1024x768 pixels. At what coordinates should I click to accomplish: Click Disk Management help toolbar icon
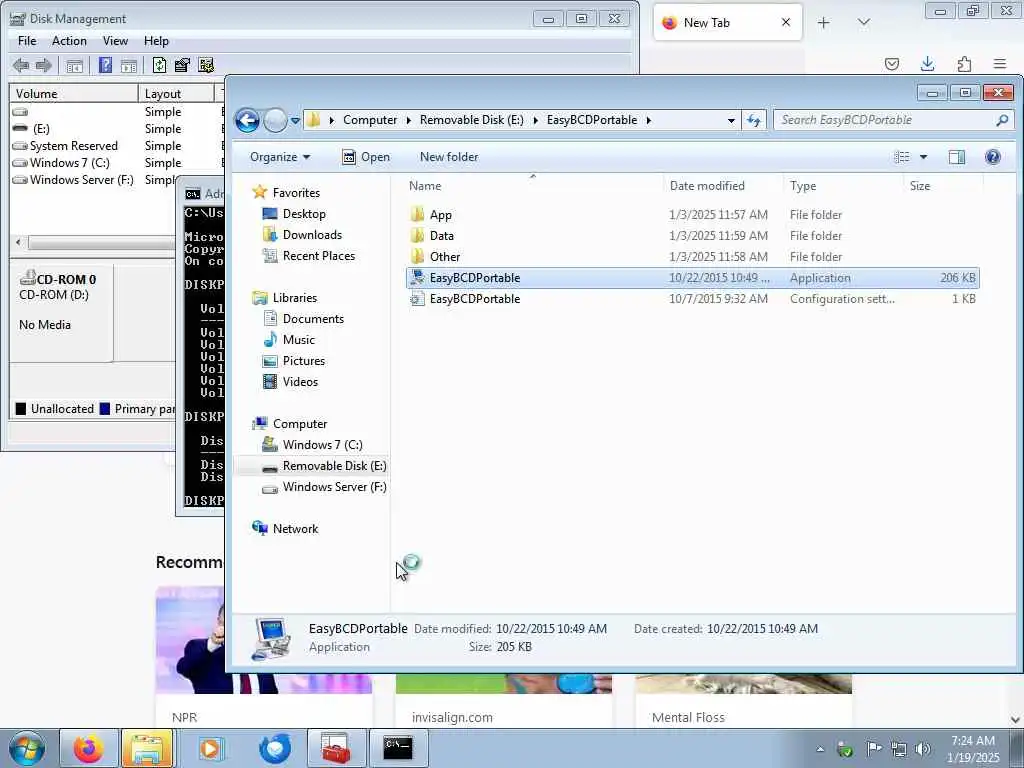point(105,65)
